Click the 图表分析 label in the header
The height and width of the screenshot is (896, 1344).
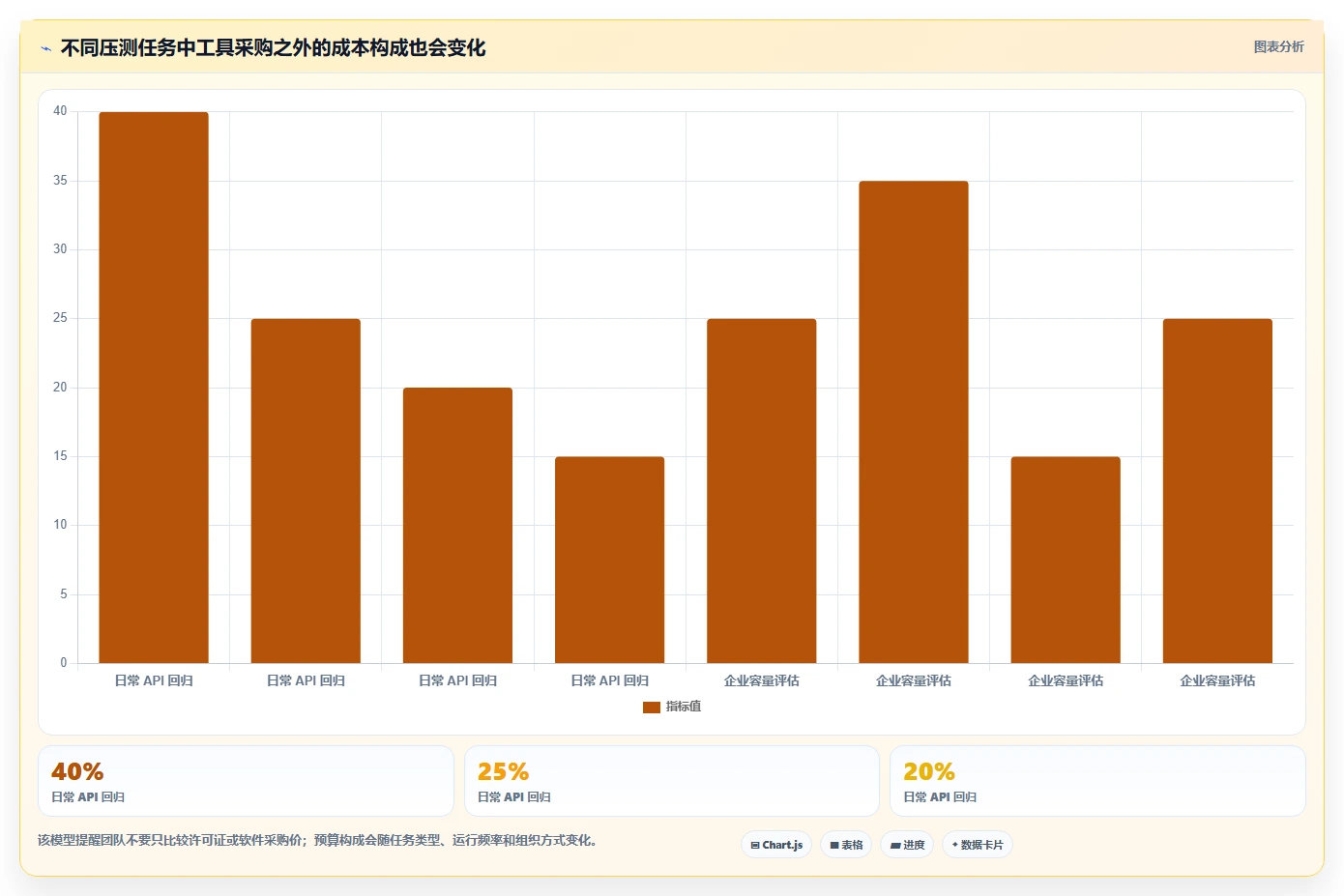click(x=1278, y=46)
